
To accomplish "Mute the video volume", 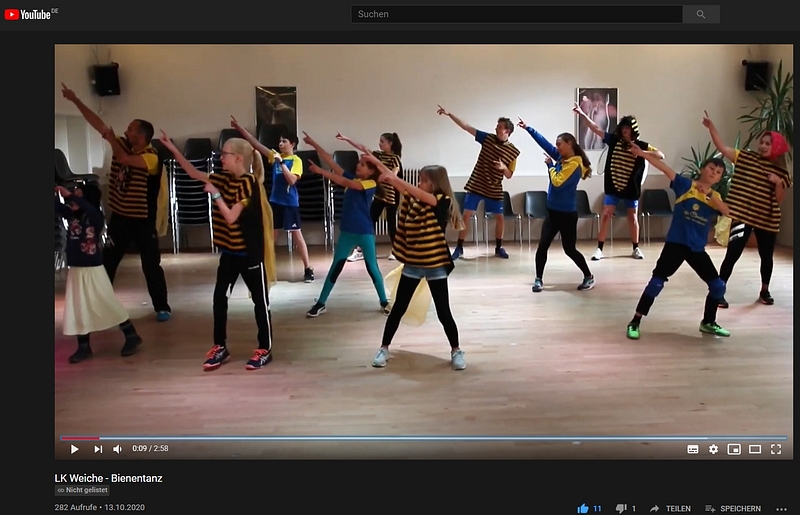I will pyautogui.click(x=117, y=449).
